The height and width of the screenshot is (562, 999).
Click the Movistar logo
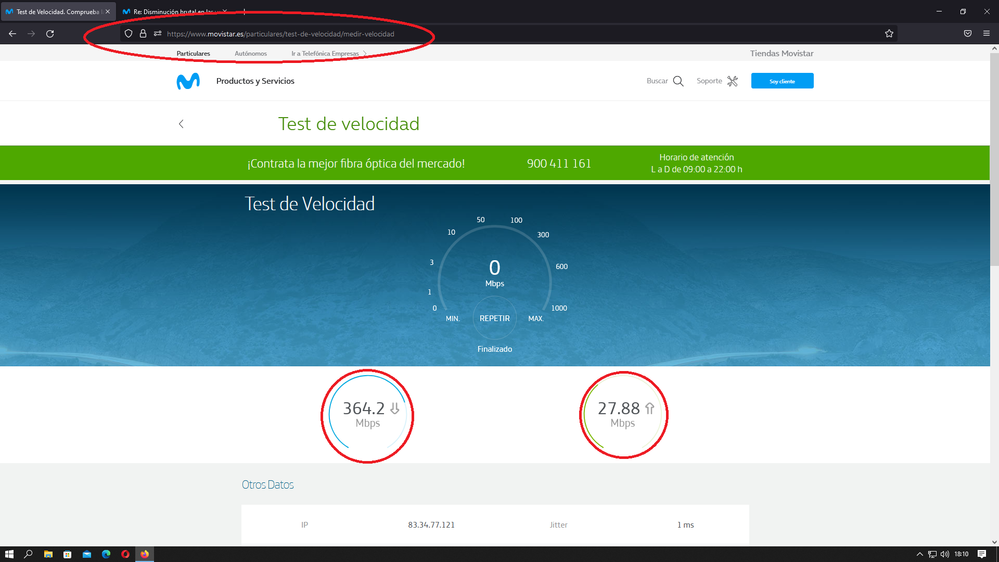[x=188, y=82]
